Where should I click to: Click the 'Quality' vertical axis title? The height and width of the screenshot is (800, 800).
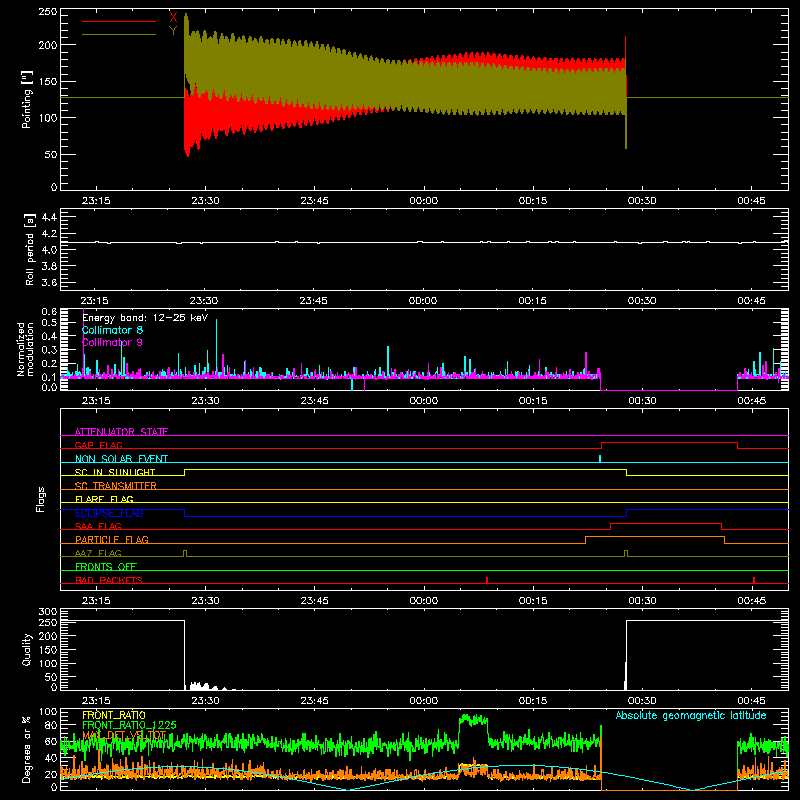pyautogui.click(x=27, y=649)
